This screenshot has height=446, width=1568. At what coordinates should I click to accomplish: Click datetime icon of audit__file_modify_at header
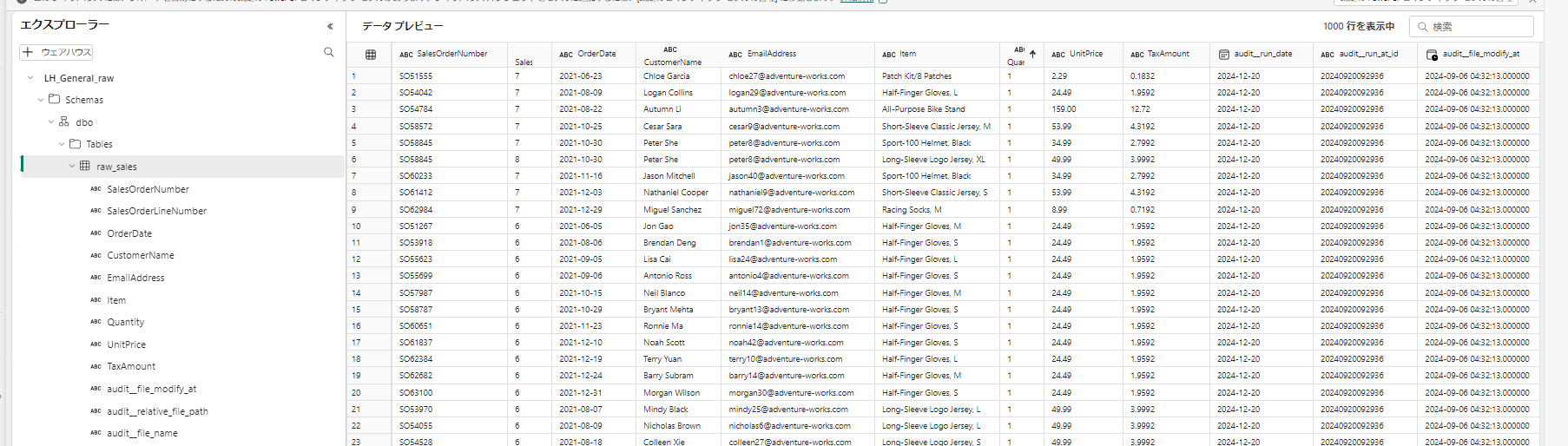click(x=1432, y=55)
